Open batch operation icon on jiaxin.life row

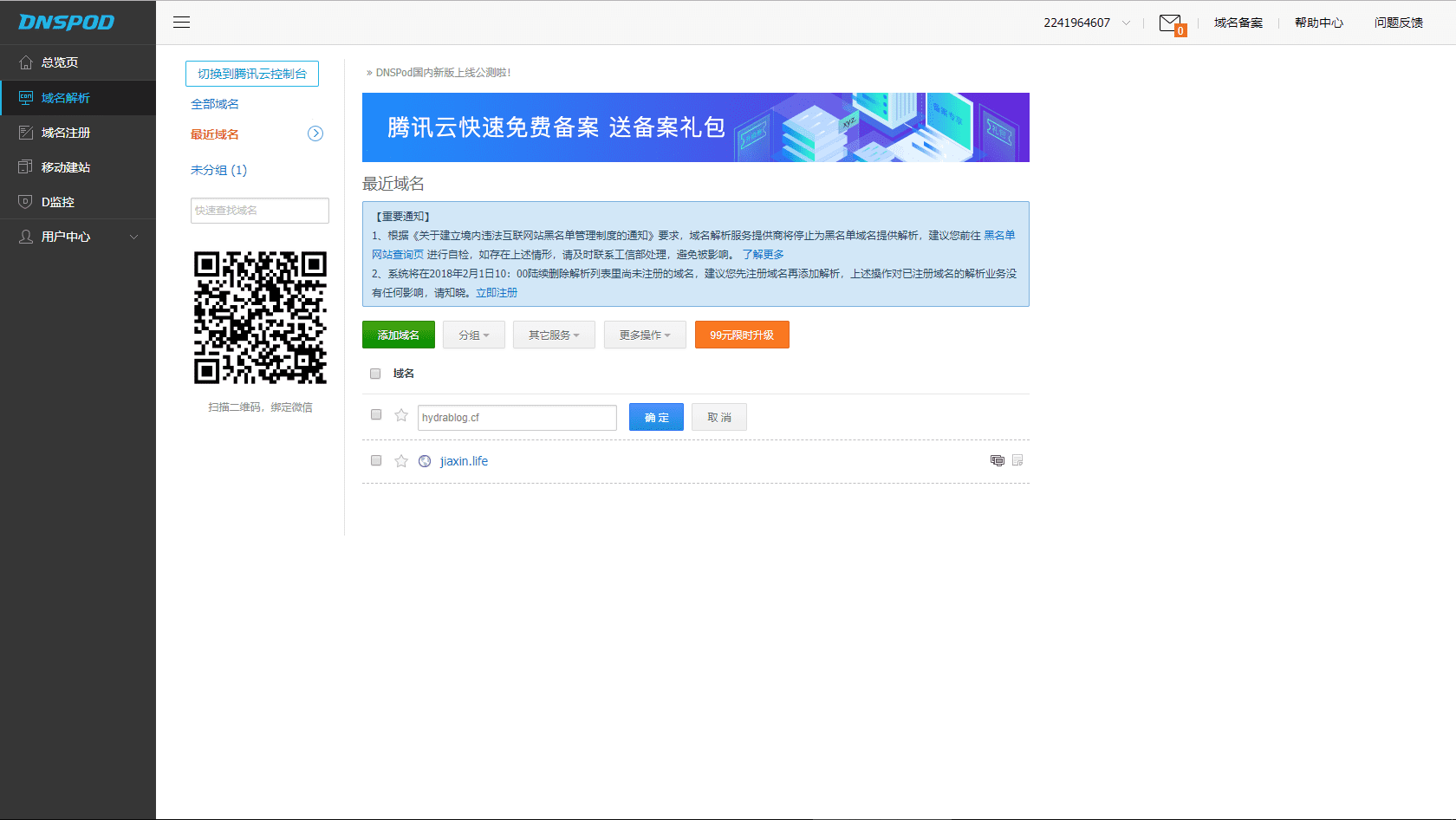coord(997,460)
